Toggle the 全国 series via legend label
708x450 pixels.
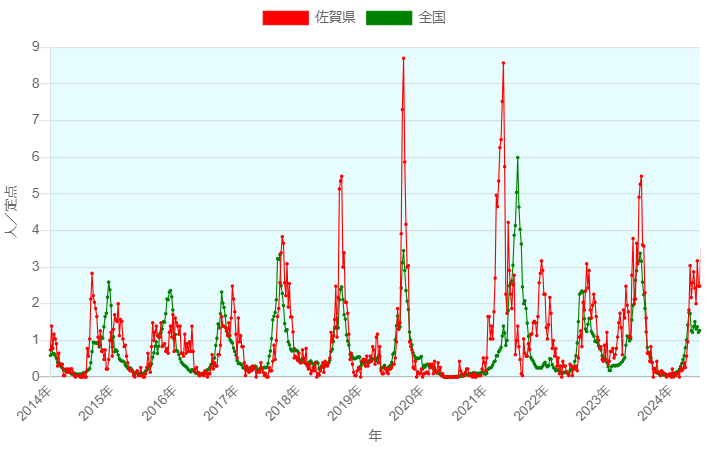coord(432,17)
